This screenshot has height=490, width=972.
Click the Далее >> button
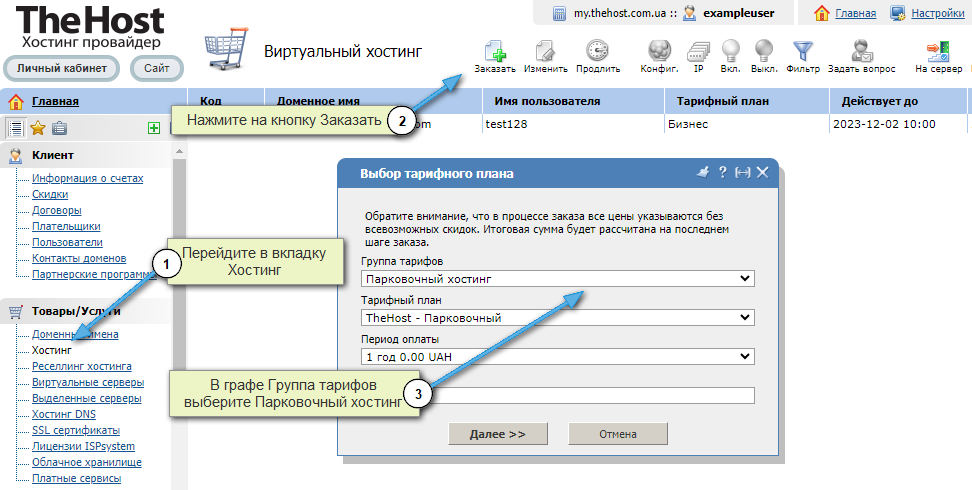pos(498,434)
